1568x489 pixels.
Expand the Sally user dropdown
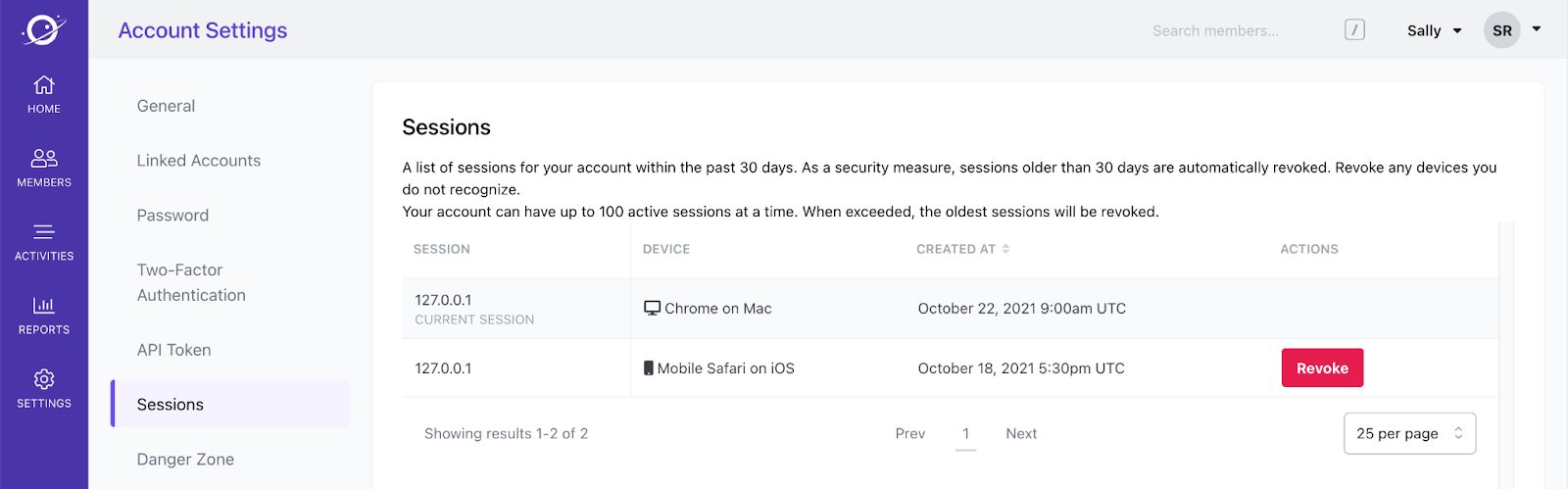1434,30
